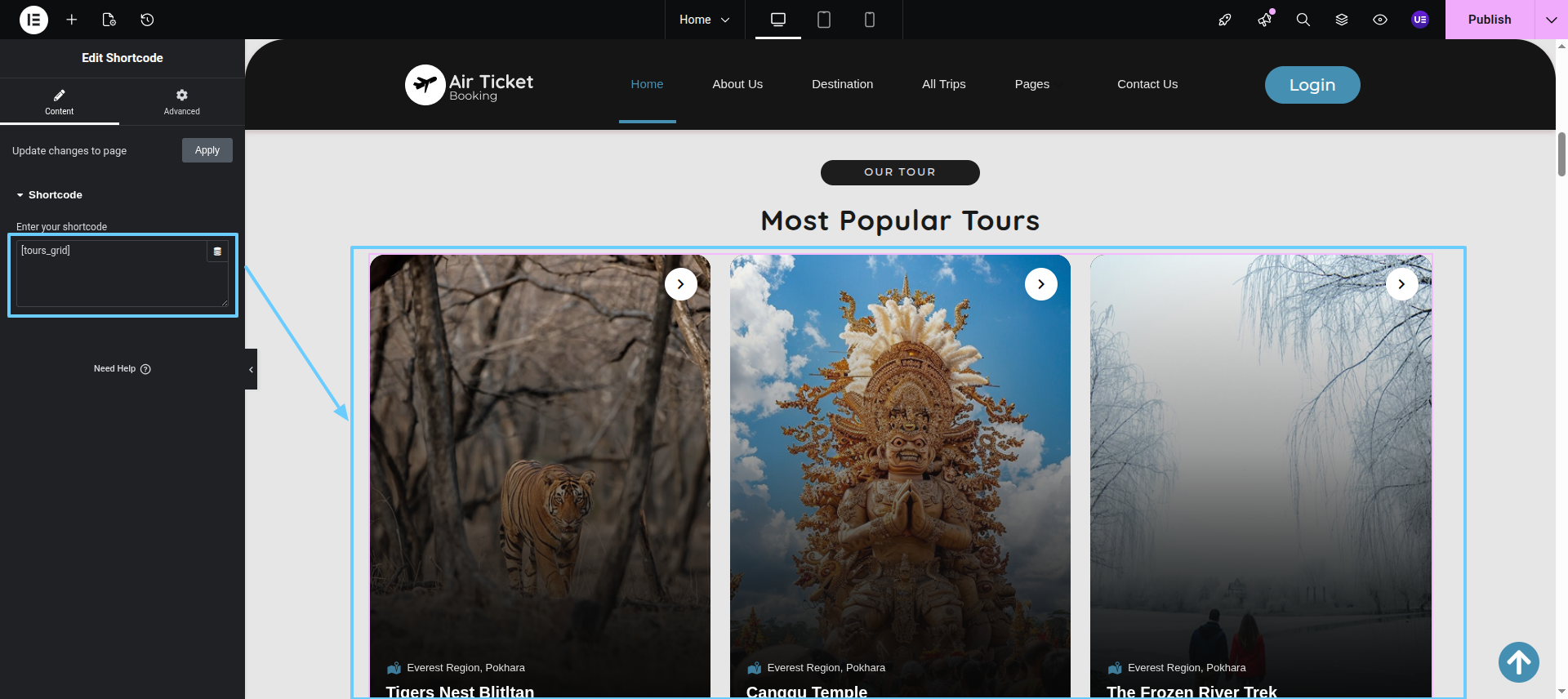
Task: Switch to tablet device view
Action: (823, 20)
